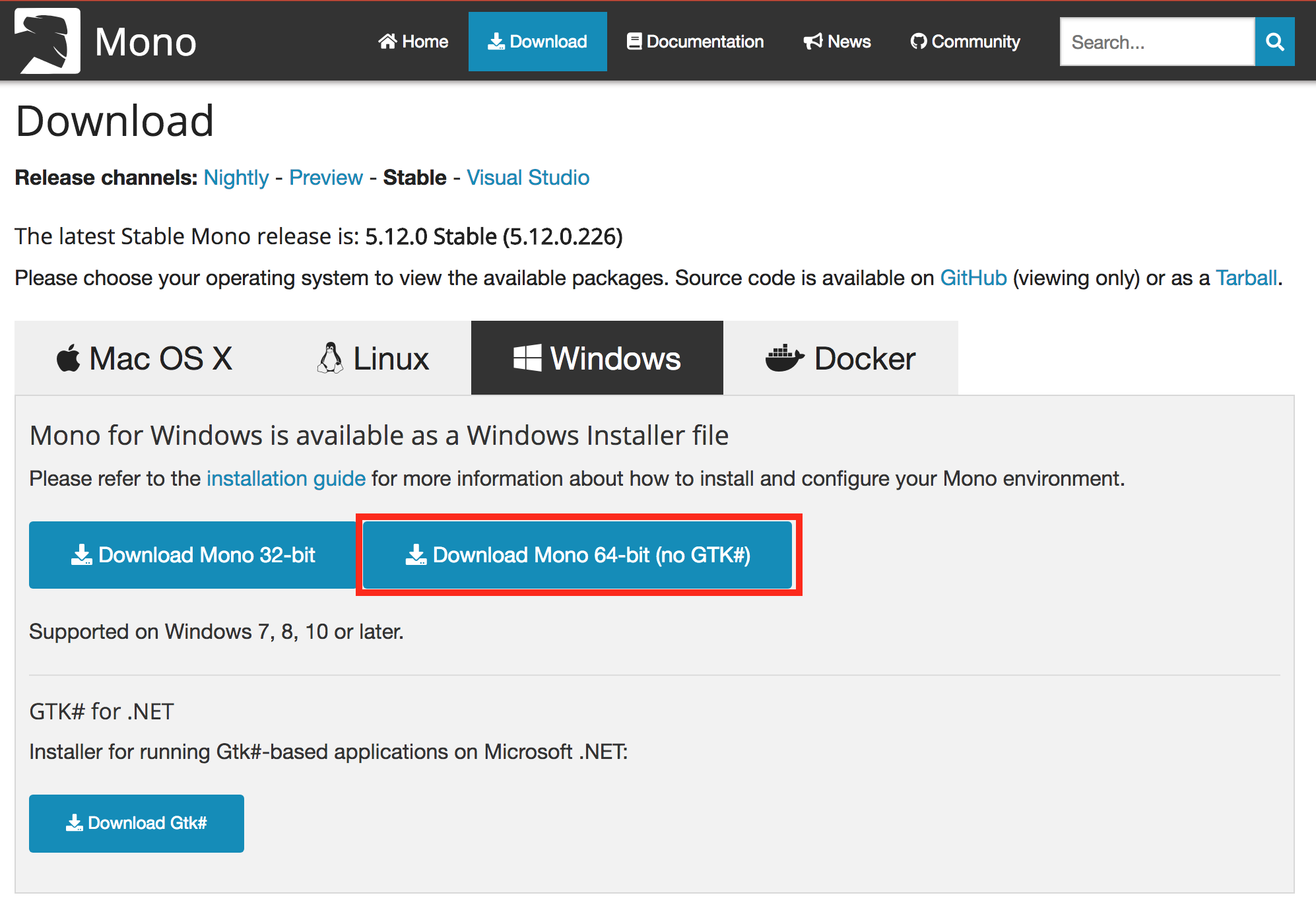Click the Mono gorilla logo

47,41
